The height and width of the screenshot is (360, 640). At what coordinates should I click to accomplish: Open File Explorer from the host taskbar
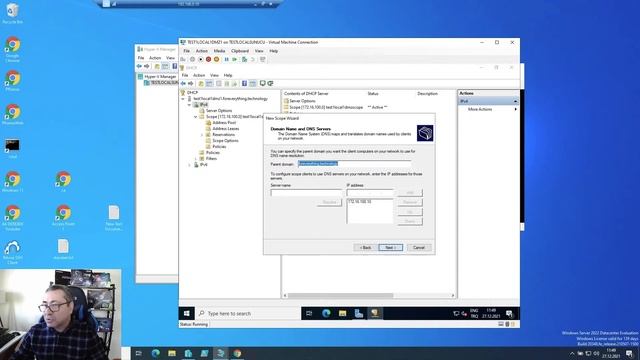172,353
